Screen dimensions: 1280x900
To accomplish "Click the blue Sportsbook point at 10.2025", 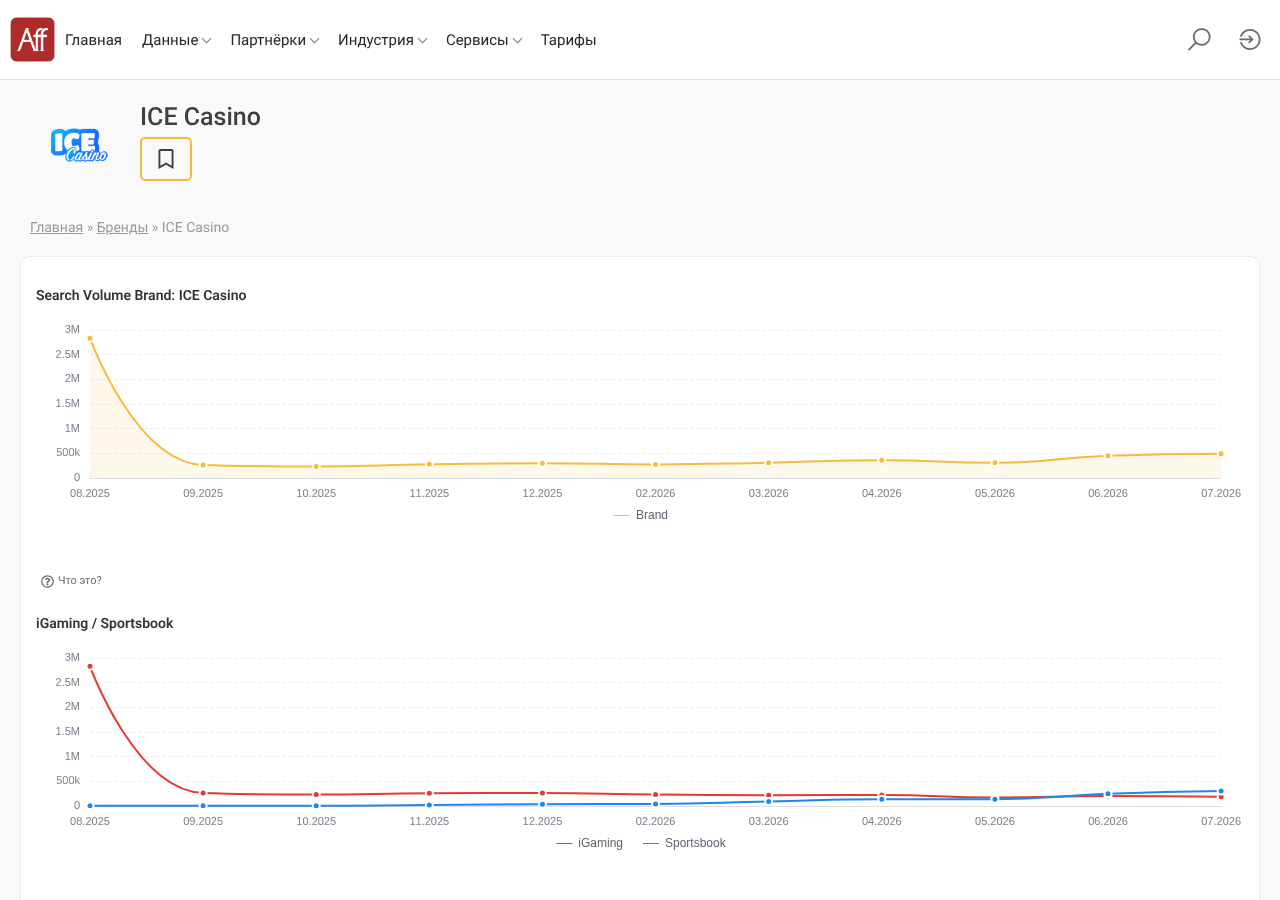I will tap(316, 806).
